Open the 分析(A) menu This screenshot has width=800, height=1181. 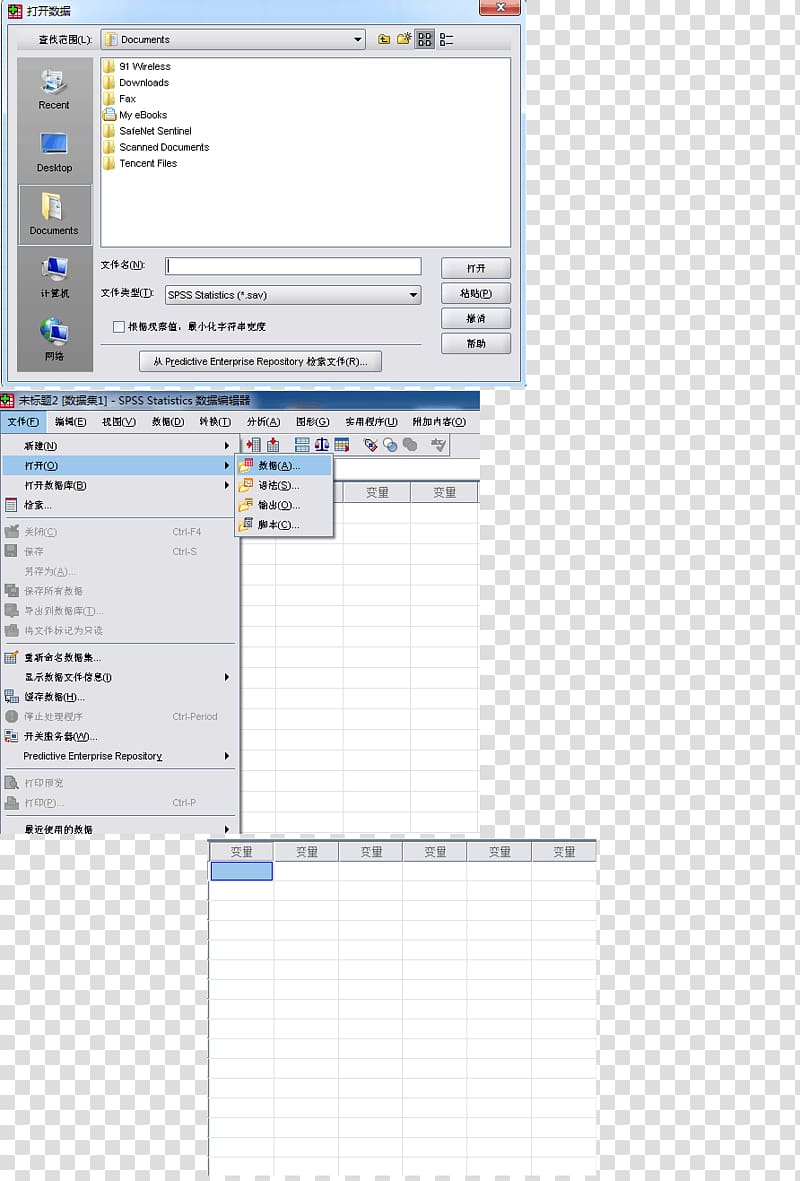tap(264, 422)
